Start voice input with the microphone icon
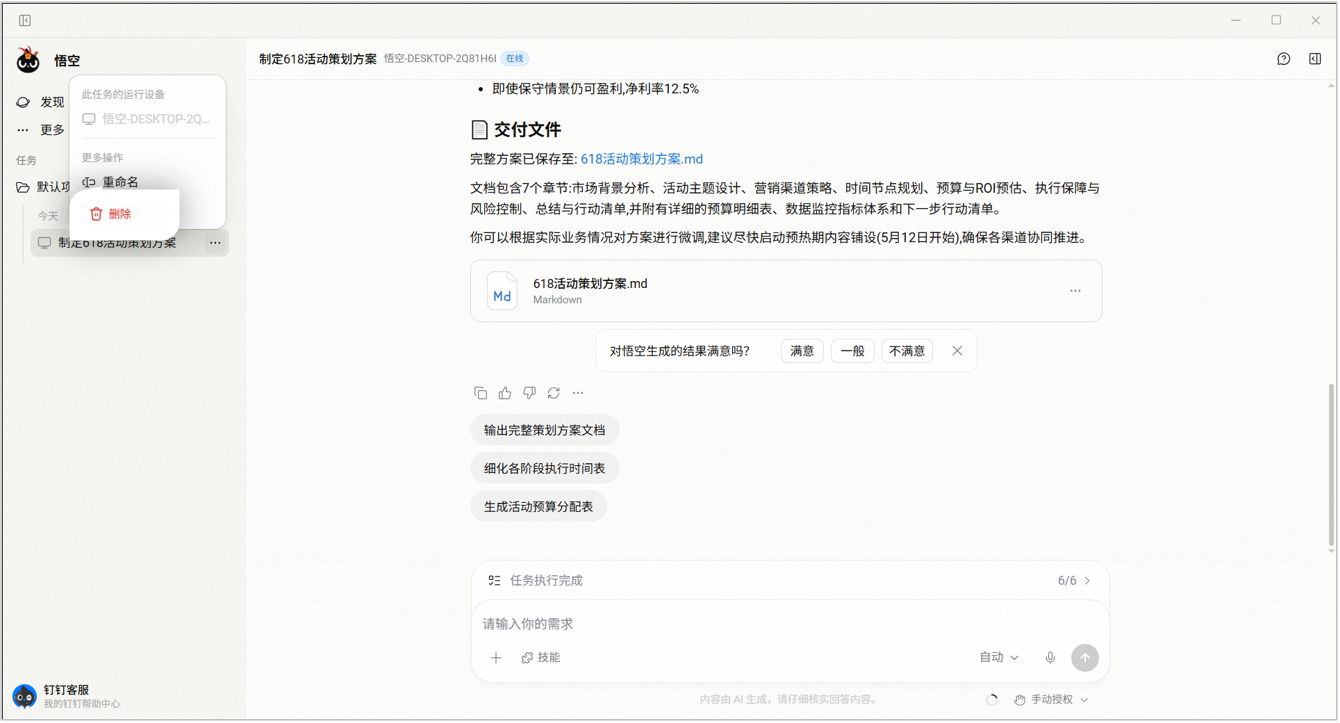The height and width of the screenshot is (723, 1340). point(1050,658)
